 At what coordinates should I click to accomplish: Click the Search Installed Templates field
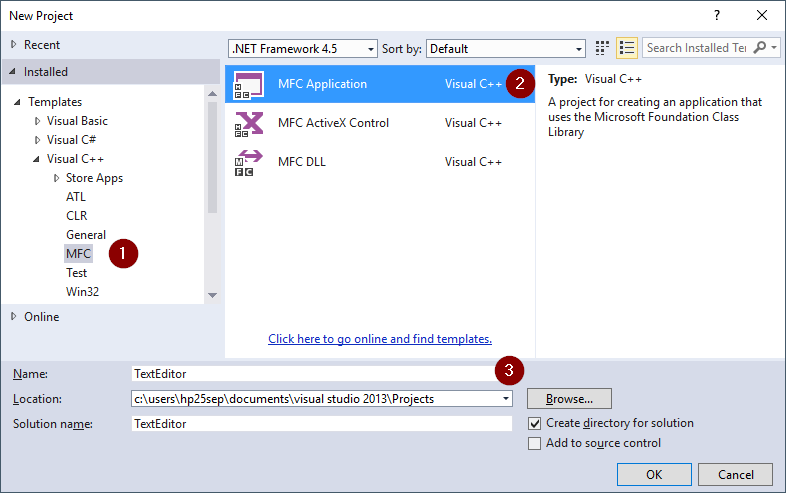697,48
